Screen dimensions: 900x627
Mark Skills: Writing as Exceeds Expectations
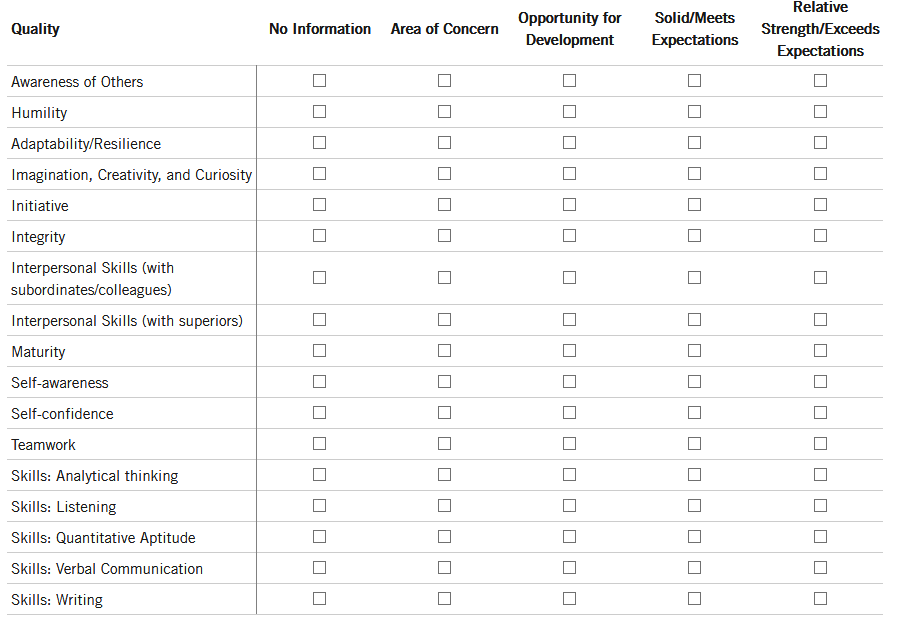820,599
